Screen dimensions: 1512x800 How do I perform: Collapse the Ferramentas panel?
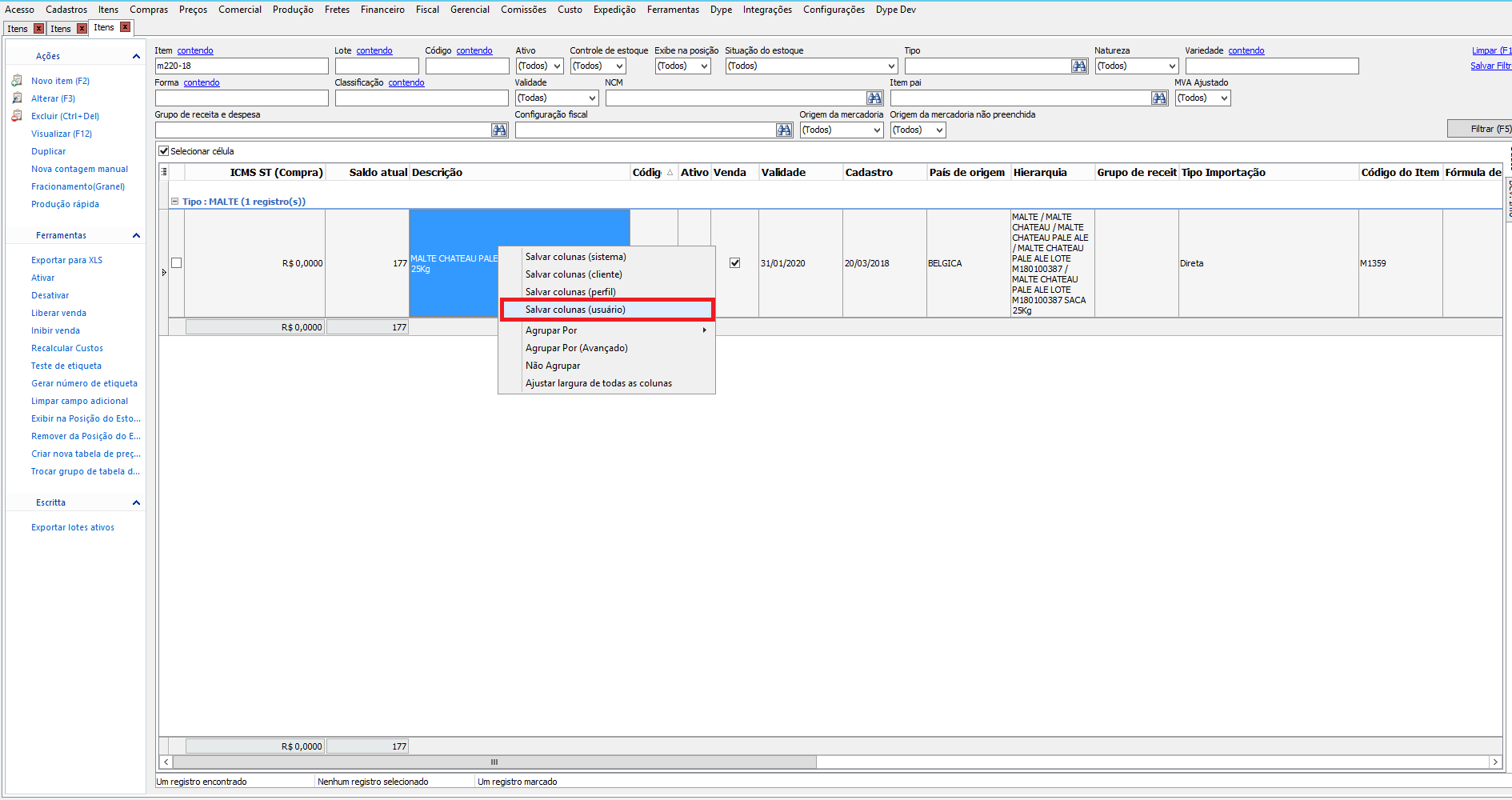[x=136, y=235]
